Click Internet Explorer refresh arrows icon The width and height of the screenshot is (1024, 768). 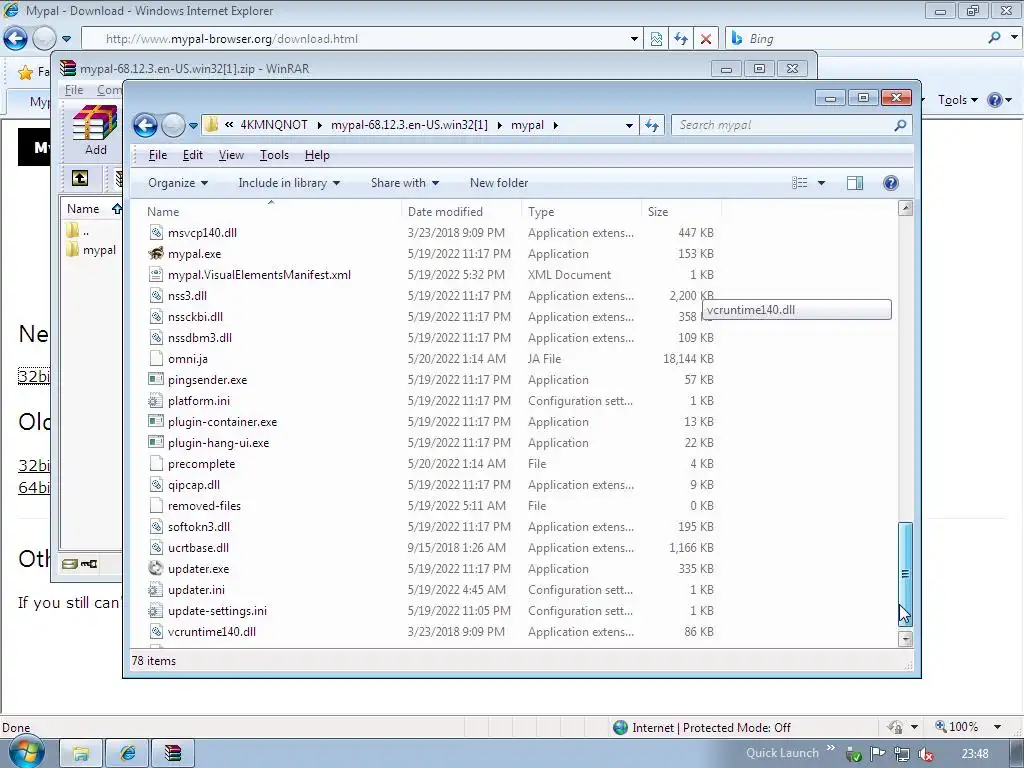coord(680,39)
